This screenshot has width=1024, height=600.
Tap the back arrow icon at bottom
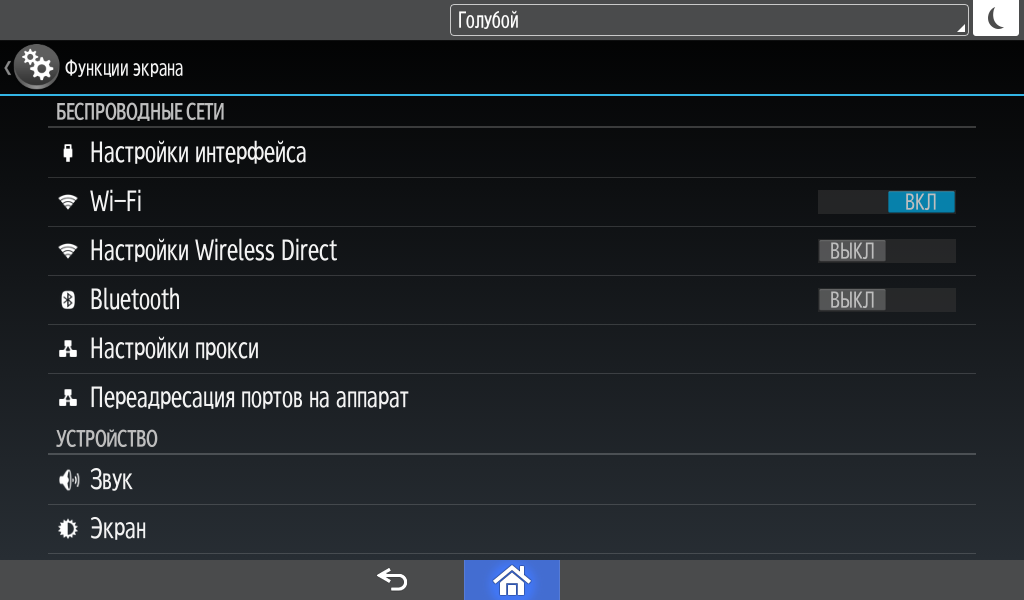[x=392, y=580]
